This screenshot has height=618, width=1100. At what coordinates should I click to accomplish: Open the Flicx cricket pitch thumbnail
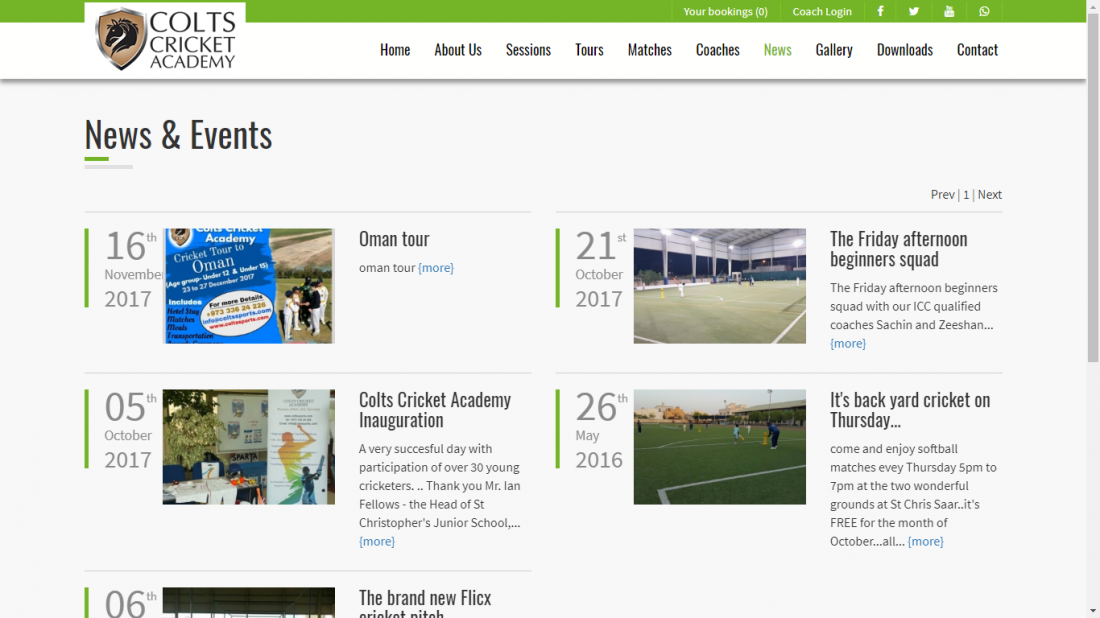(x=249, y=603)
